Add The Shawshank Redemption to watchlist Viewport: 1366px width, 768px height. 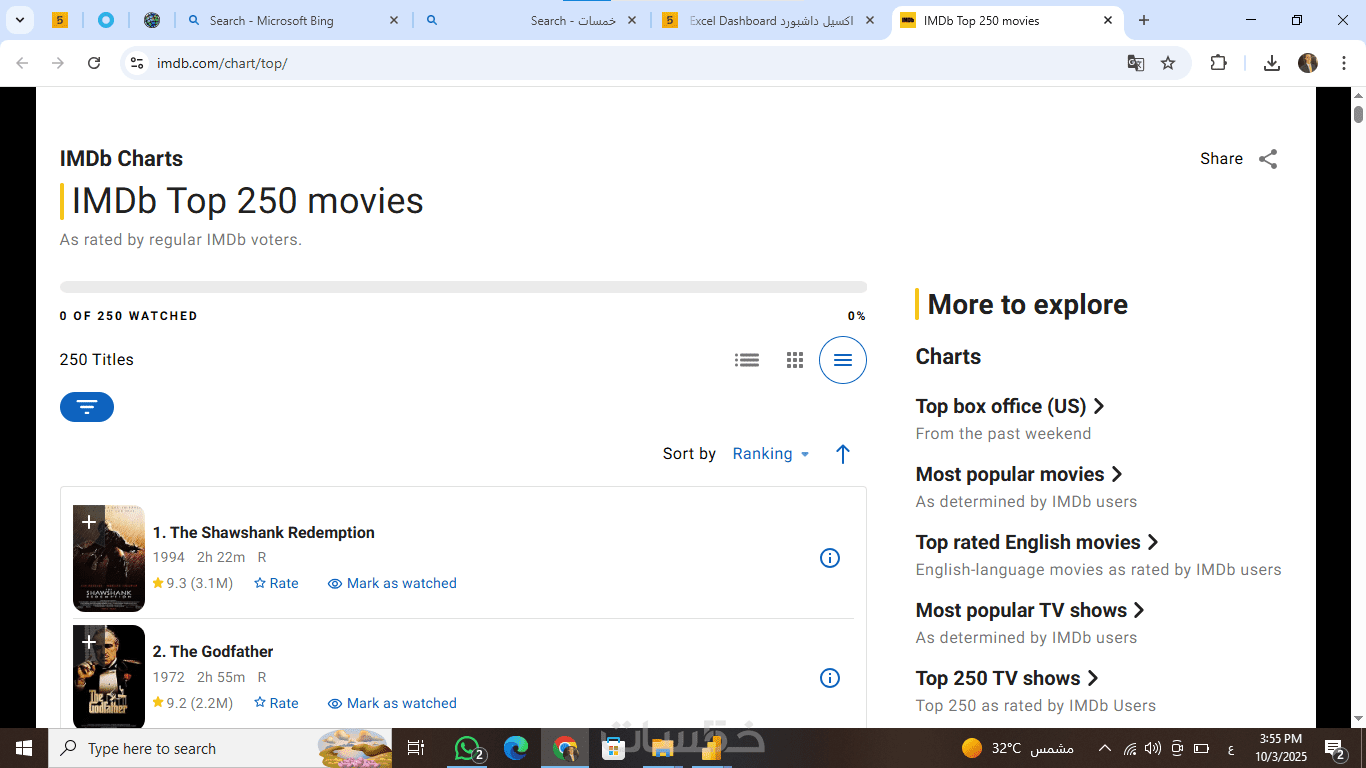tap(89, 522)
